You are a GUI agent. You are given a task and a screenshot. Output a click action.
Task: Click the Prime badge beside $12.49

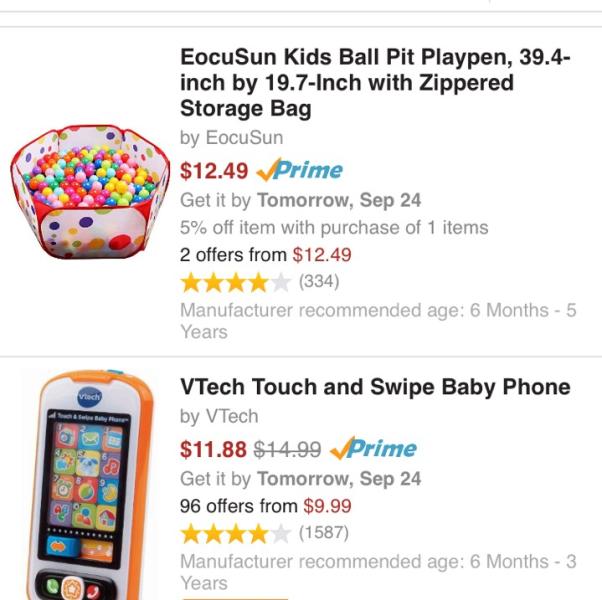(299, 170)
